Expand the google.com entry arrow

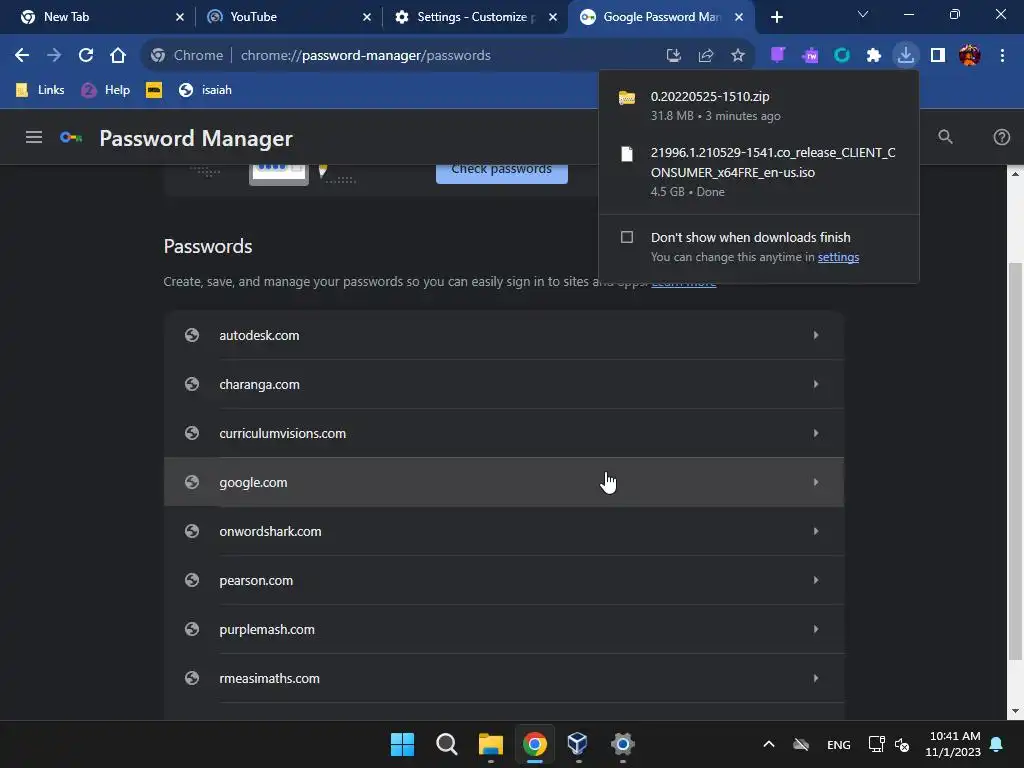coord(816,482)
